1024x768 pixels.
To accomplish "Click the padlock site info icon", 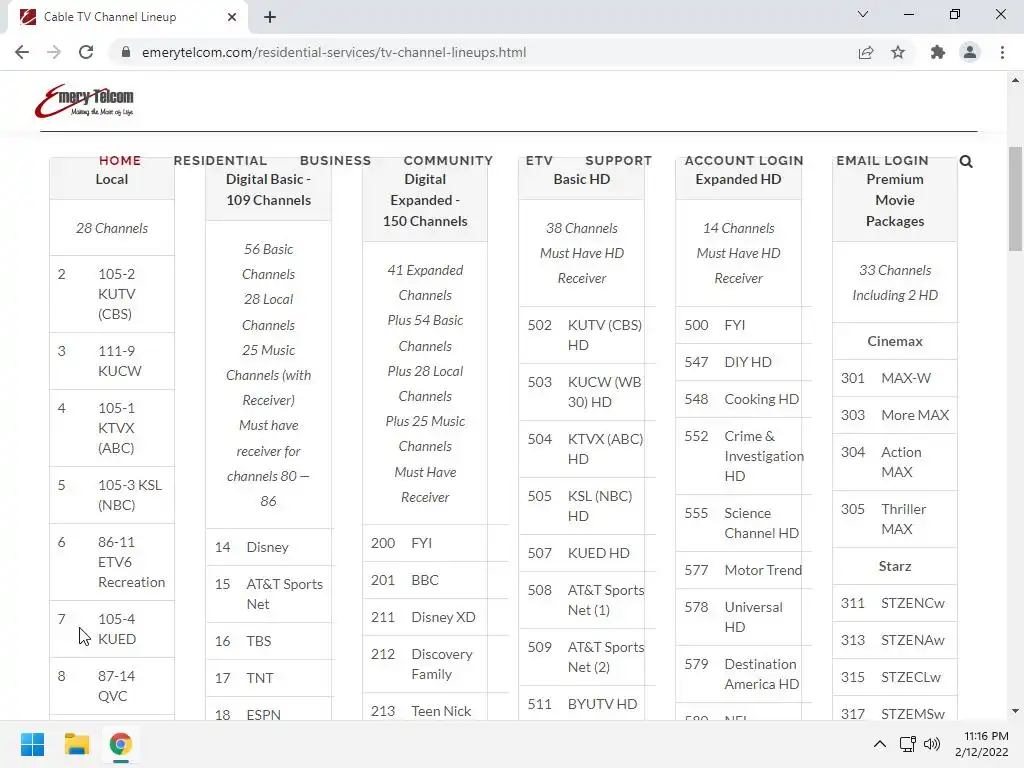I will pos(126,52).
